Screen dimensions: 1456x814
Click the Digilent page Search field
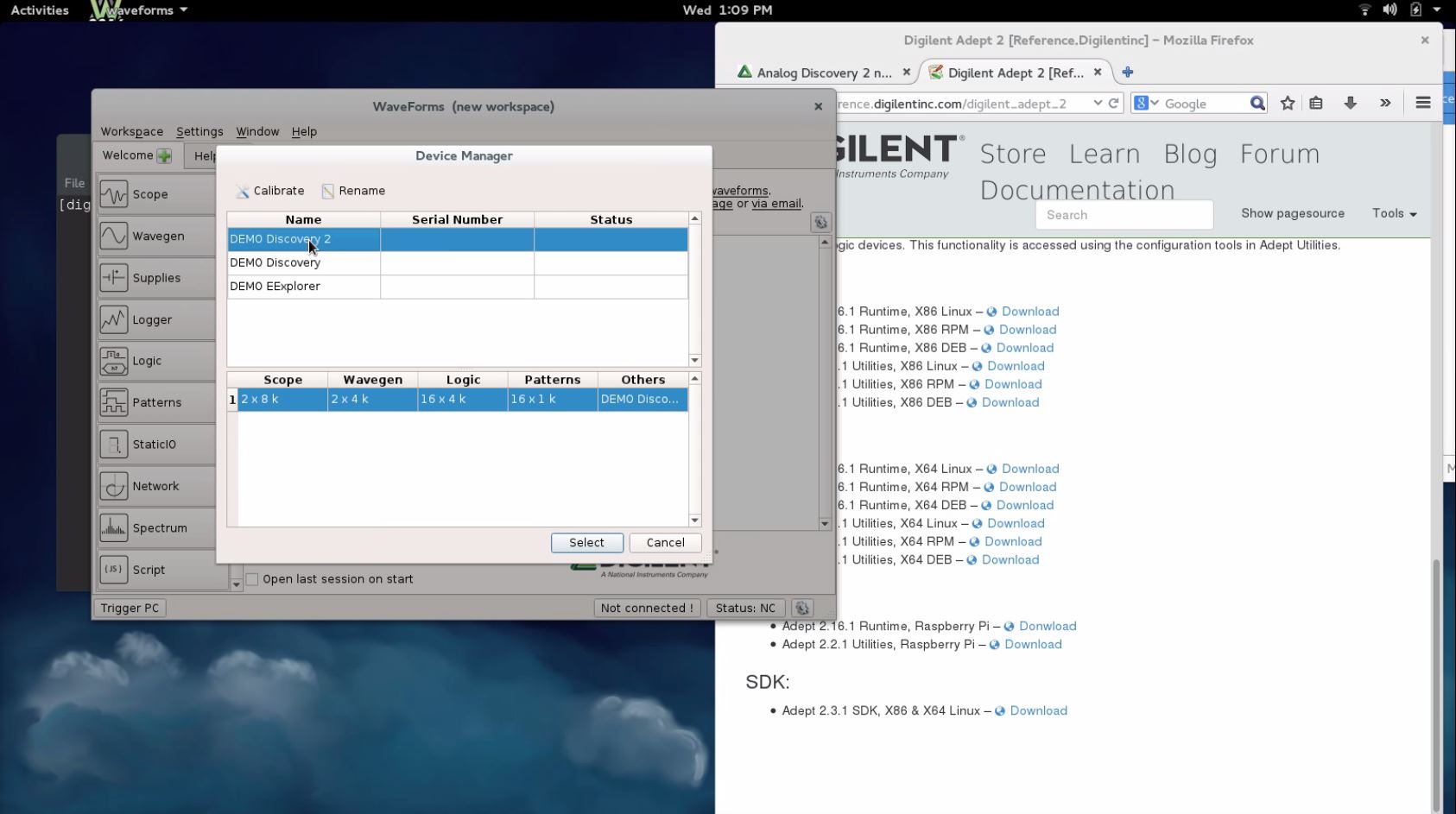1124,215
